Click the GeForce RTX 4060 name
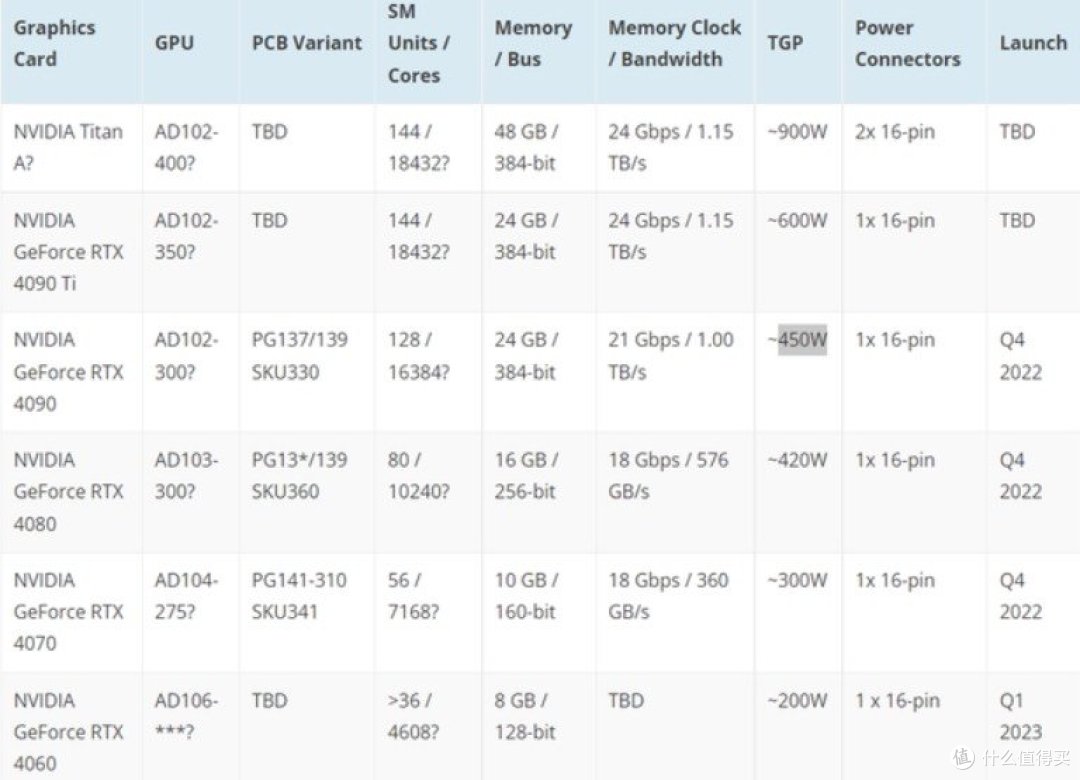This screenshot has height=780, width=1080. tap(68, 732)
